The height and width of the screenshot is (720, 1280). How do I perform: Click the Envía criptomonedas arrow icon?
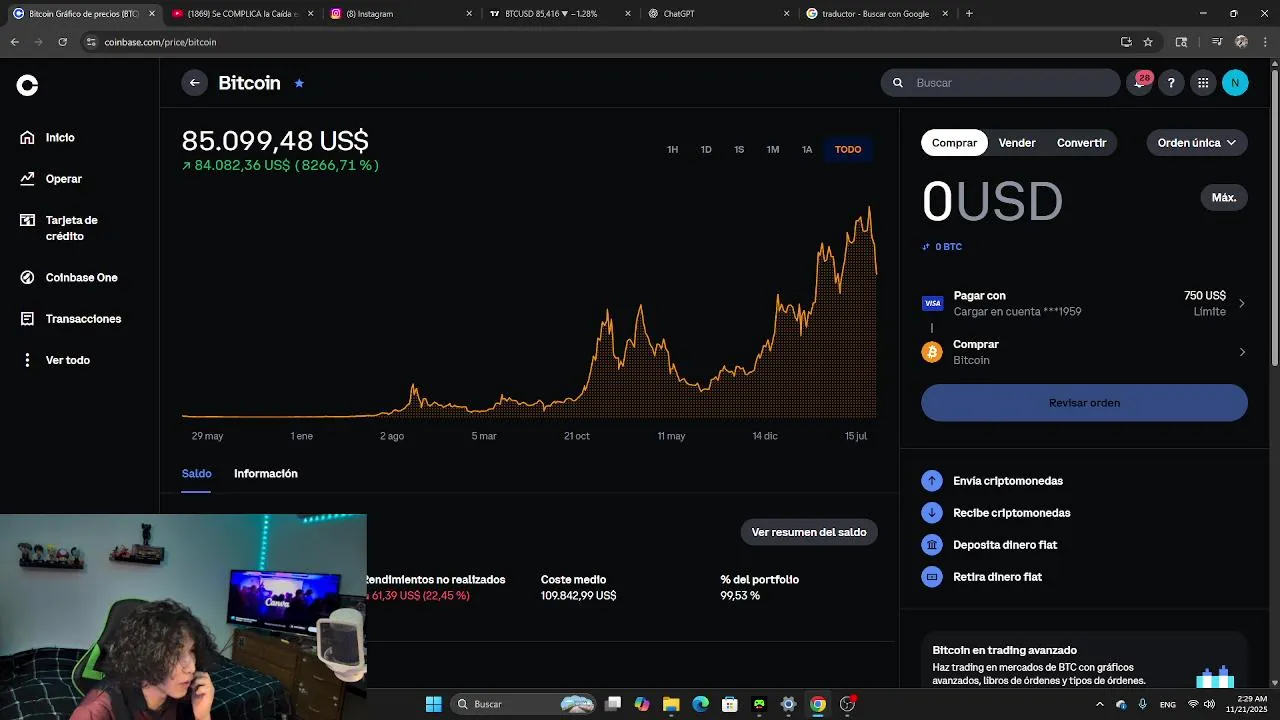coord(932,481)
